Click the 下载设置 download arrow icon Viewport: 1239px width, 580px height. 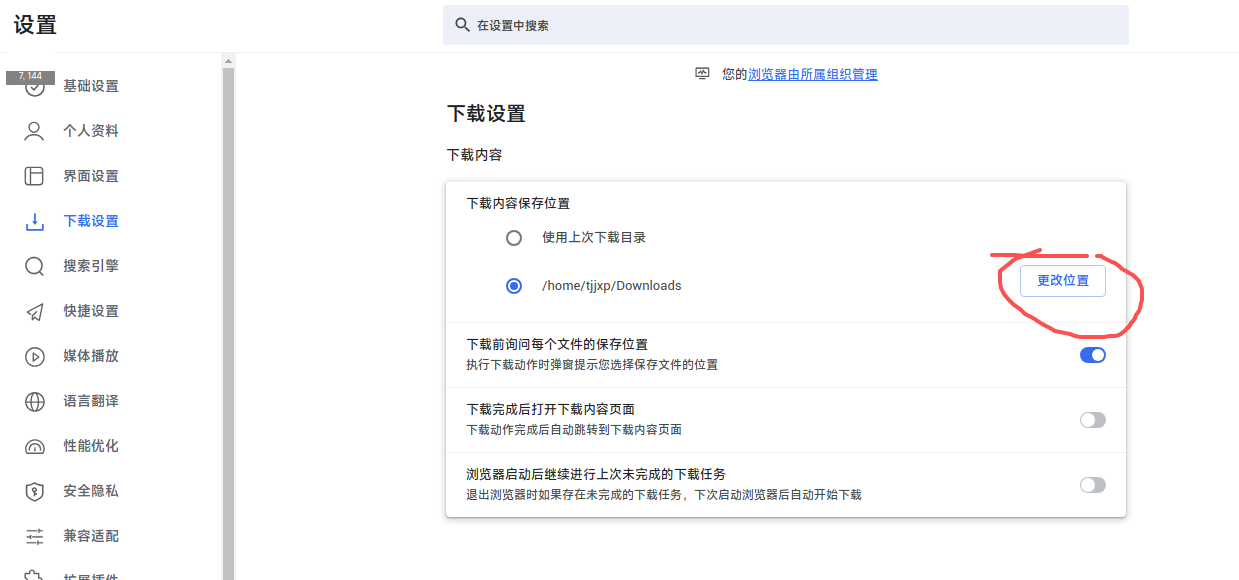point(35,221)
